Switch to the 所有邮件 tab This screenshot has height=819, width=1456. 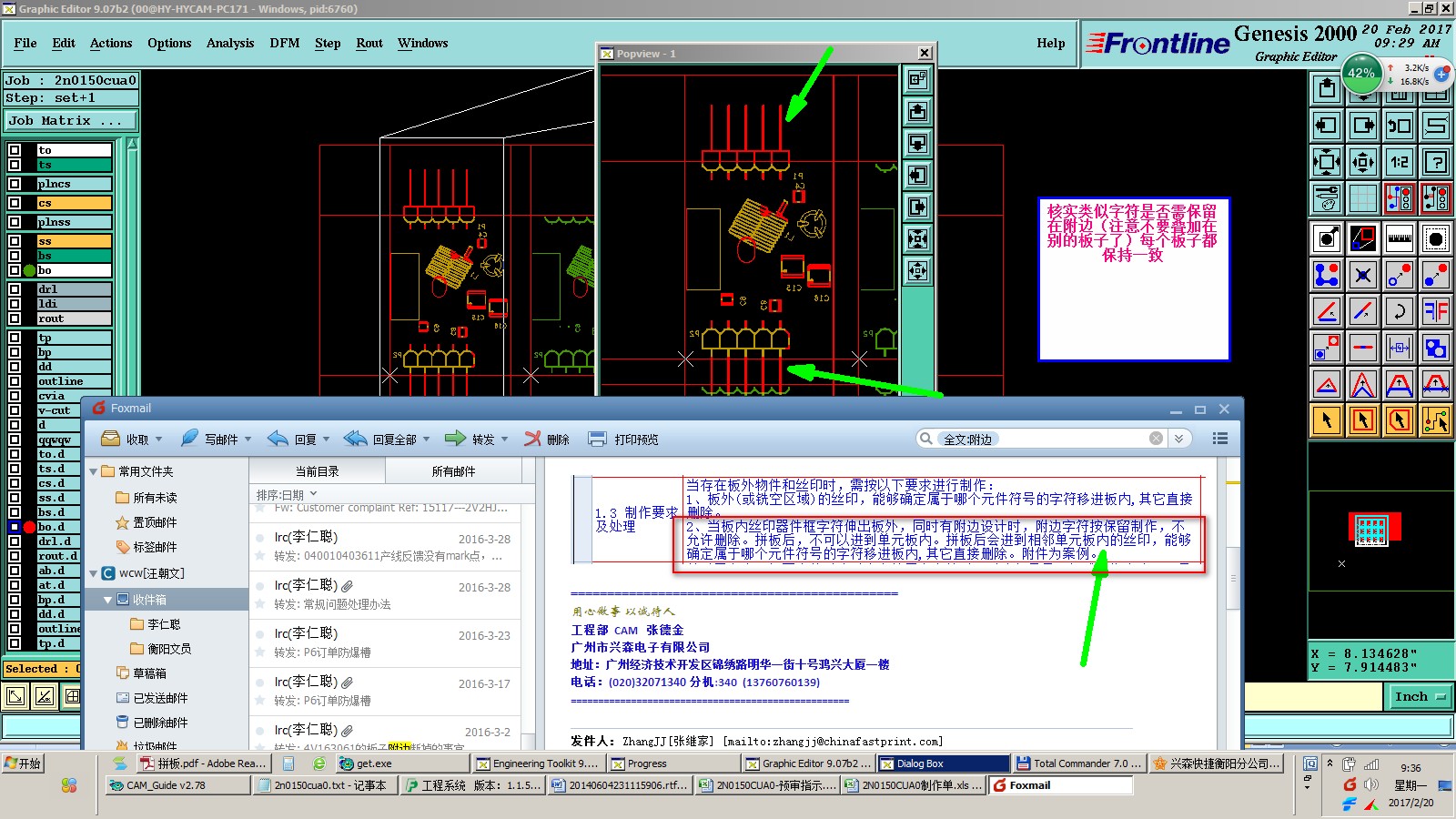[453, 471]
